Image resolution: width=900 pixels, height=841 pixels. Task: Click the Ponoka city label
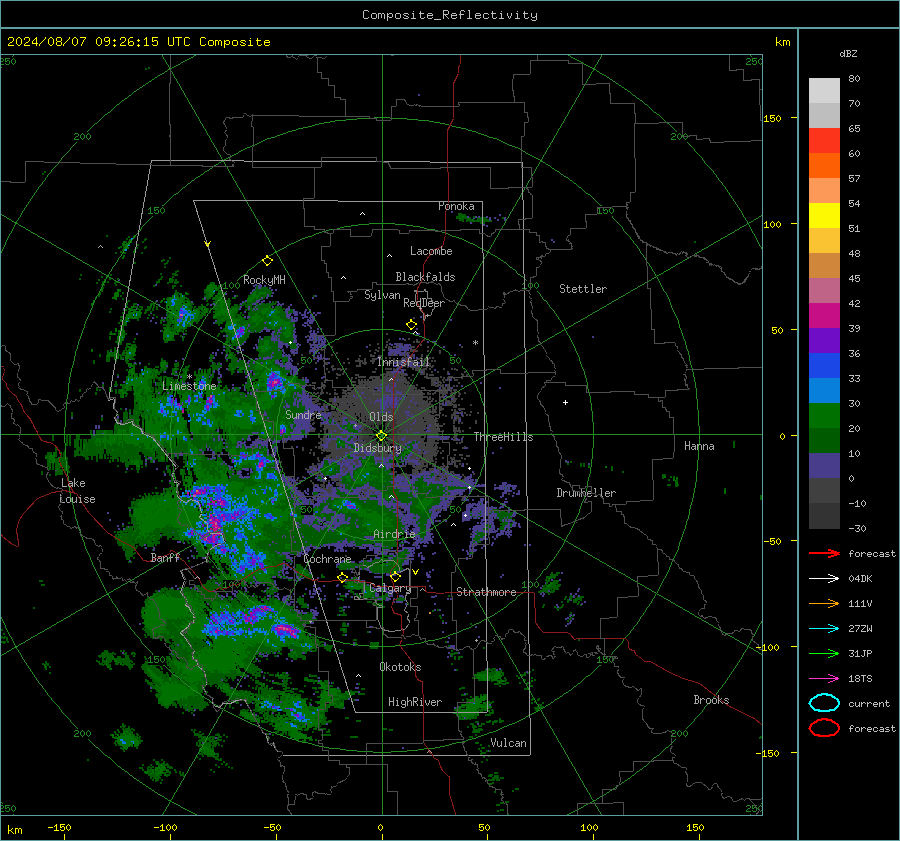pyautogui.click(x=456, y=206)
